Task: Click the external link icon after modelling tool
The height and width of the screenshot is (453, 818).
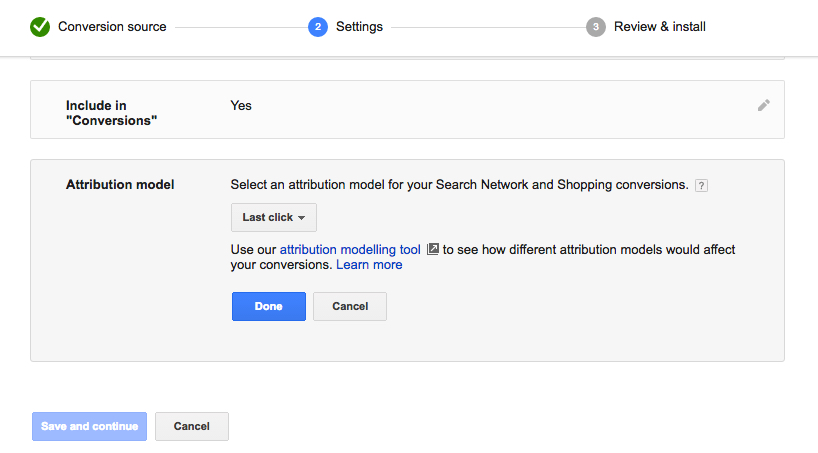Action: point(432,249)
